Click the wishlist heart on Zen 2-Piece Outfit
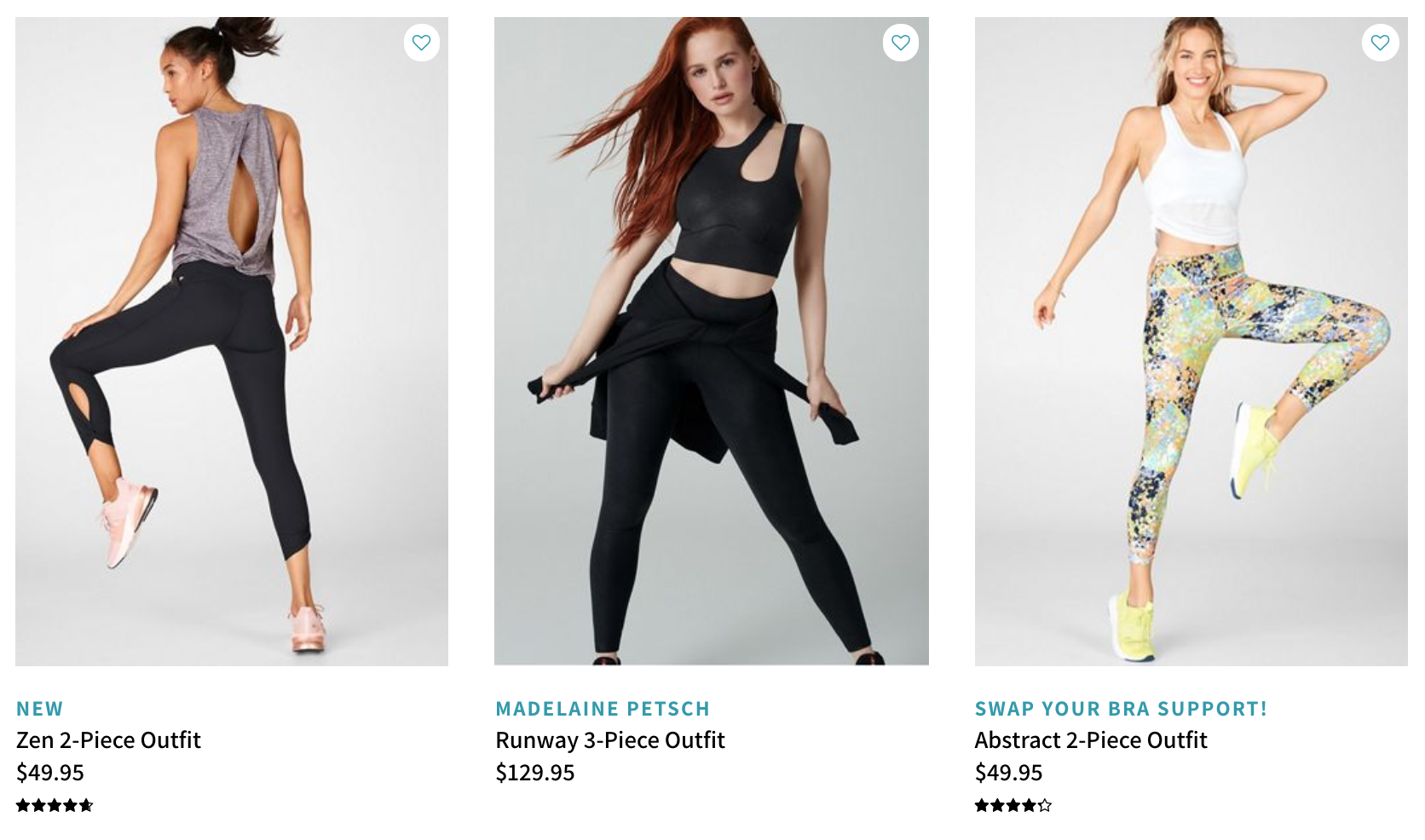Viewport: 1425px width, 840px height. 420,43
